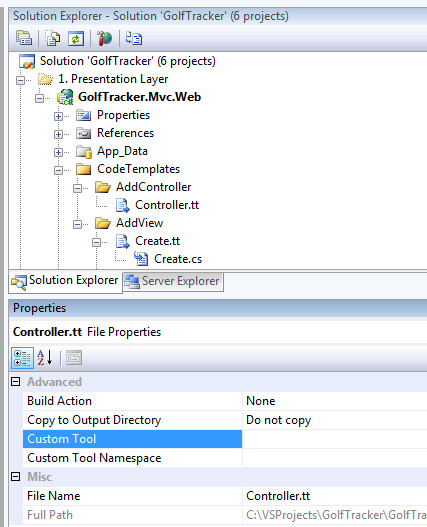427x527 pixels.
Task: Click the AddController open folder icon
Action: [x=103, y=187]
